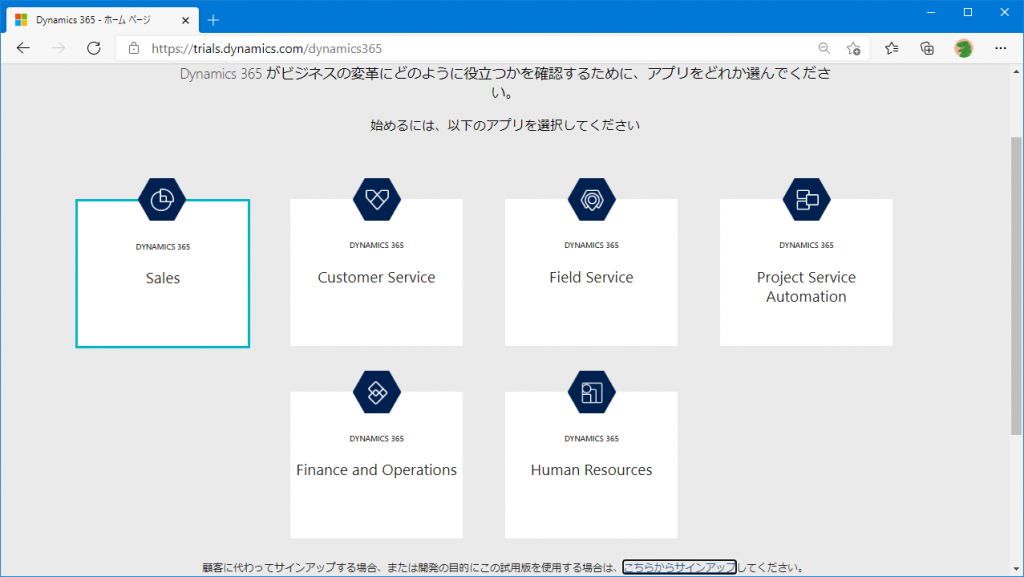Viewport: 1024px width, 577px height.
Task: Click the Customer Service heart icon
Action: click(x=377, y=199)
